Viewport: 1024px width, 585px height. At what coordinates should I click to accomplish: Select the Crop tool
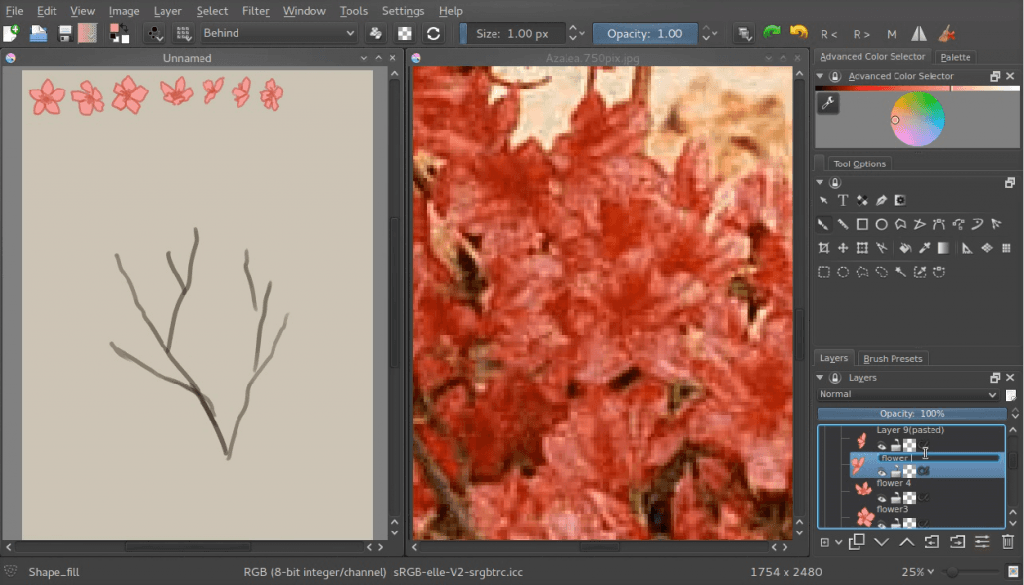point(825,248)
